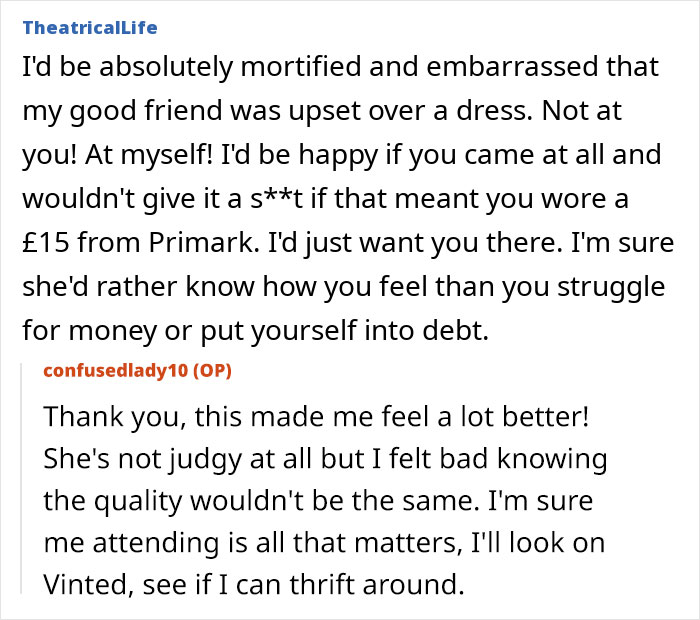700x620 pixels.
Task: Collapse the reply thread via vertical line
Action: pyautogui.click(x=21, y=479)
